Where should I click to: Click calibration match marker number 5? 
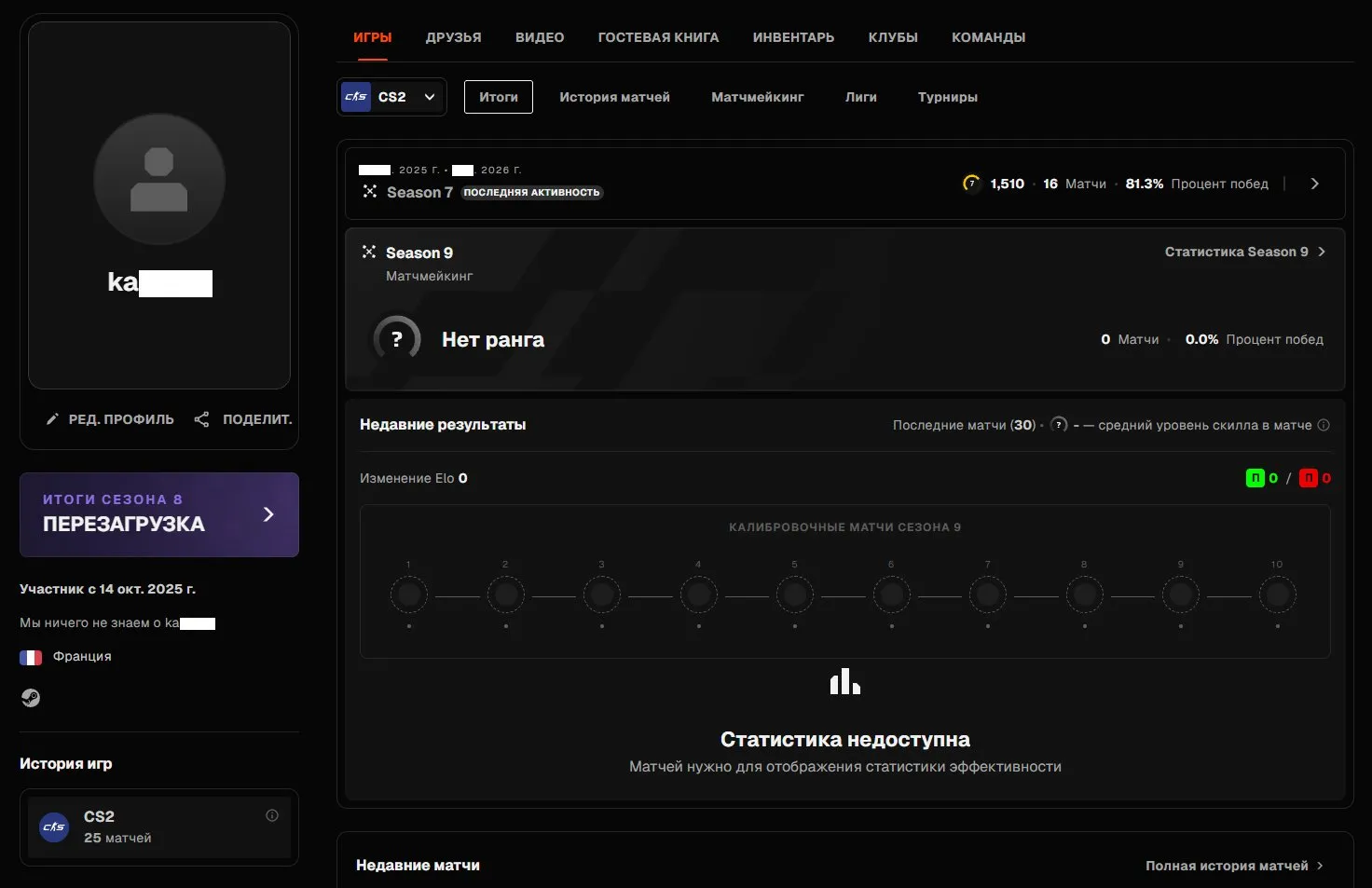pos(794,594)
